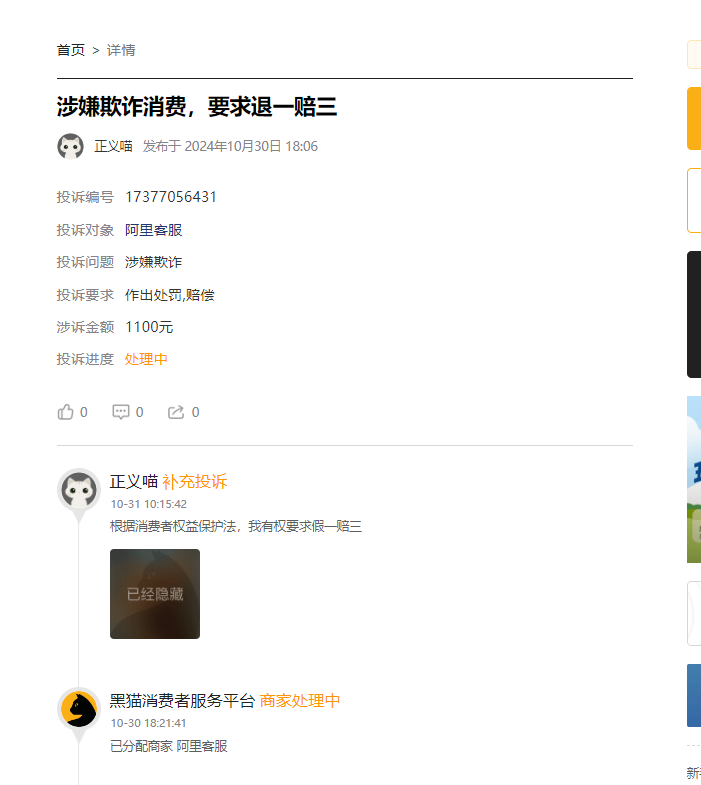Click 处理中 complaint status text
The height and width of the screenshot is (785, 701).
[146, 359]
